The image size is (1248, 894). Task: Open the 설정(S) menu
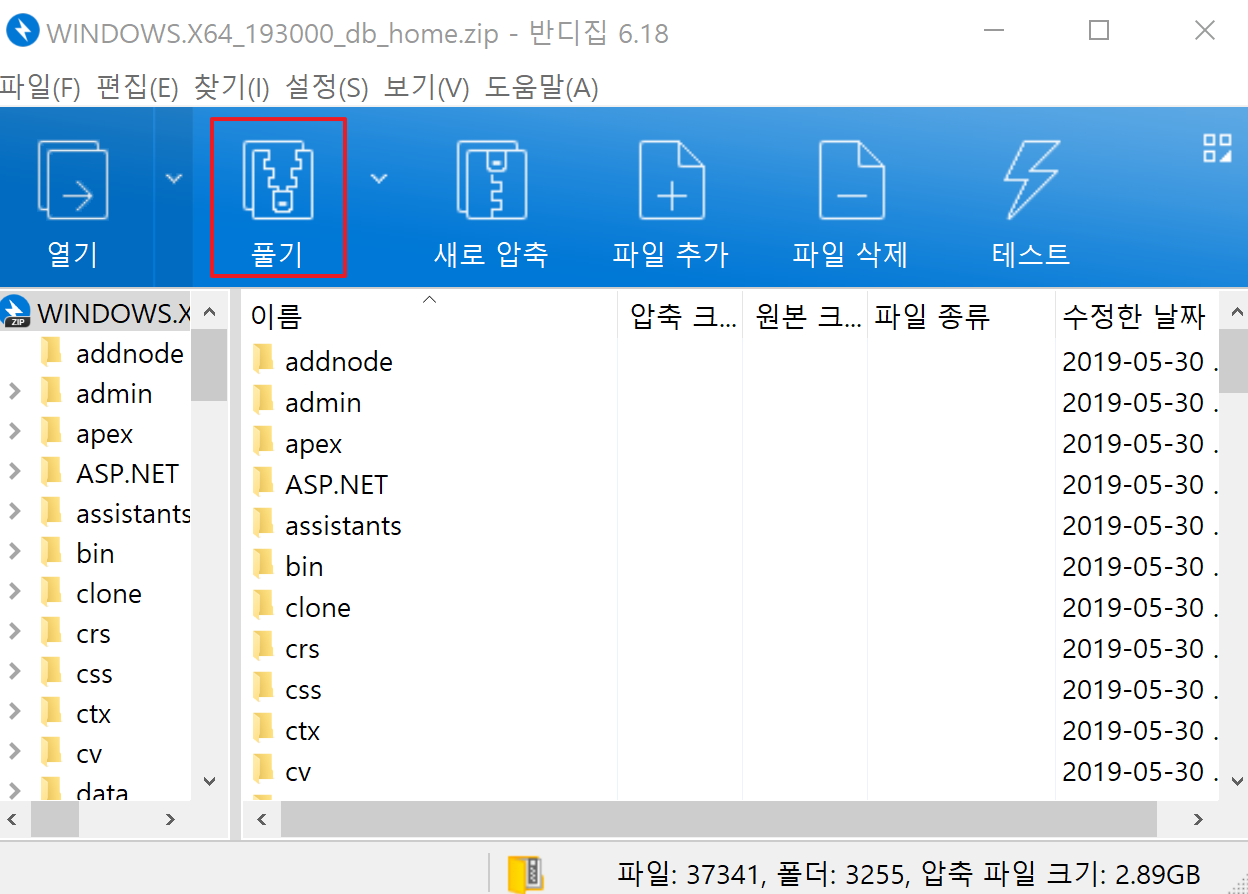click(327, 88)
